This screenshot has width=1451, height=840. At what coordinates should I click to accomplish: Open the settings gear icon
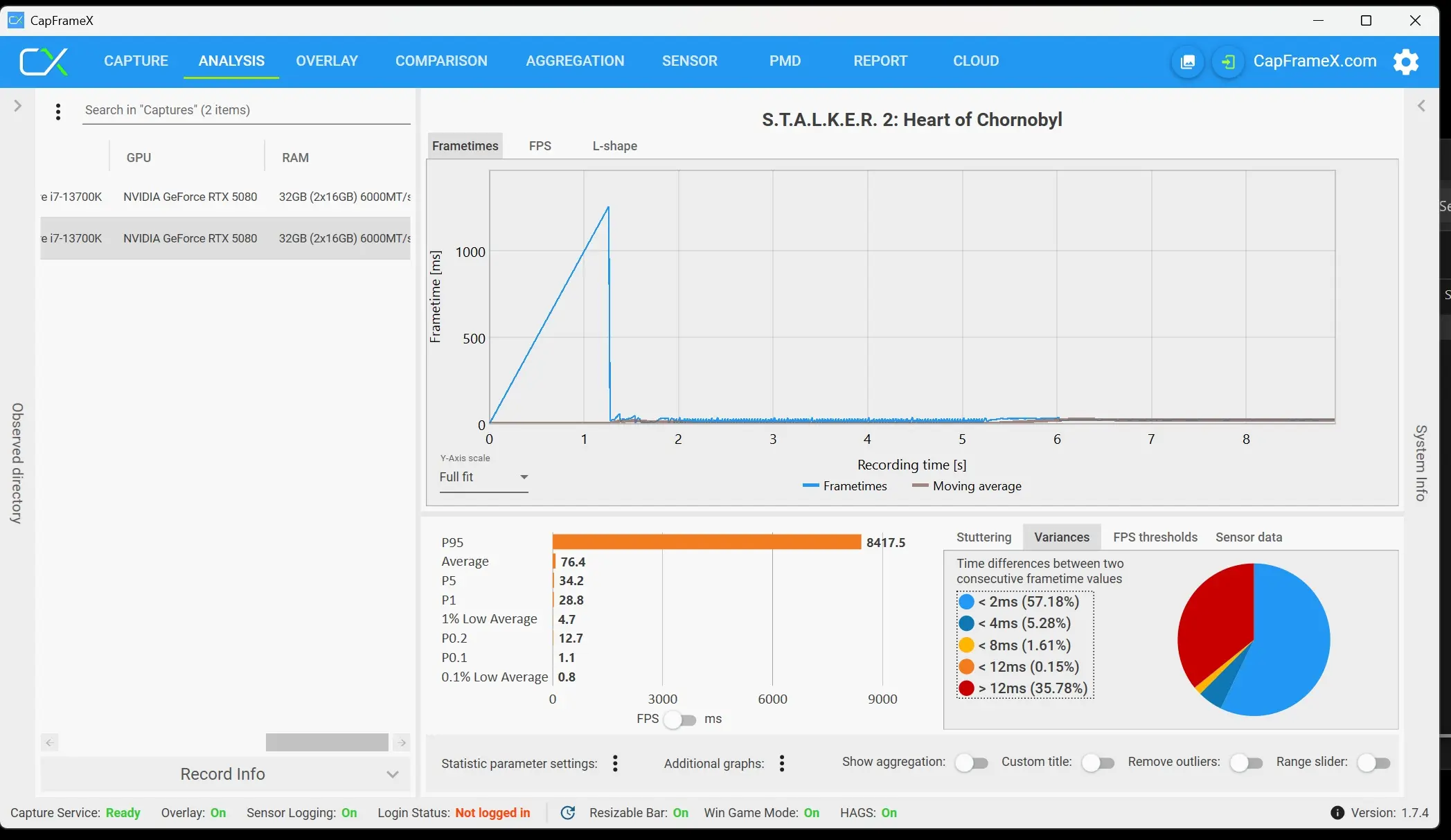[x=1405, y=62]
